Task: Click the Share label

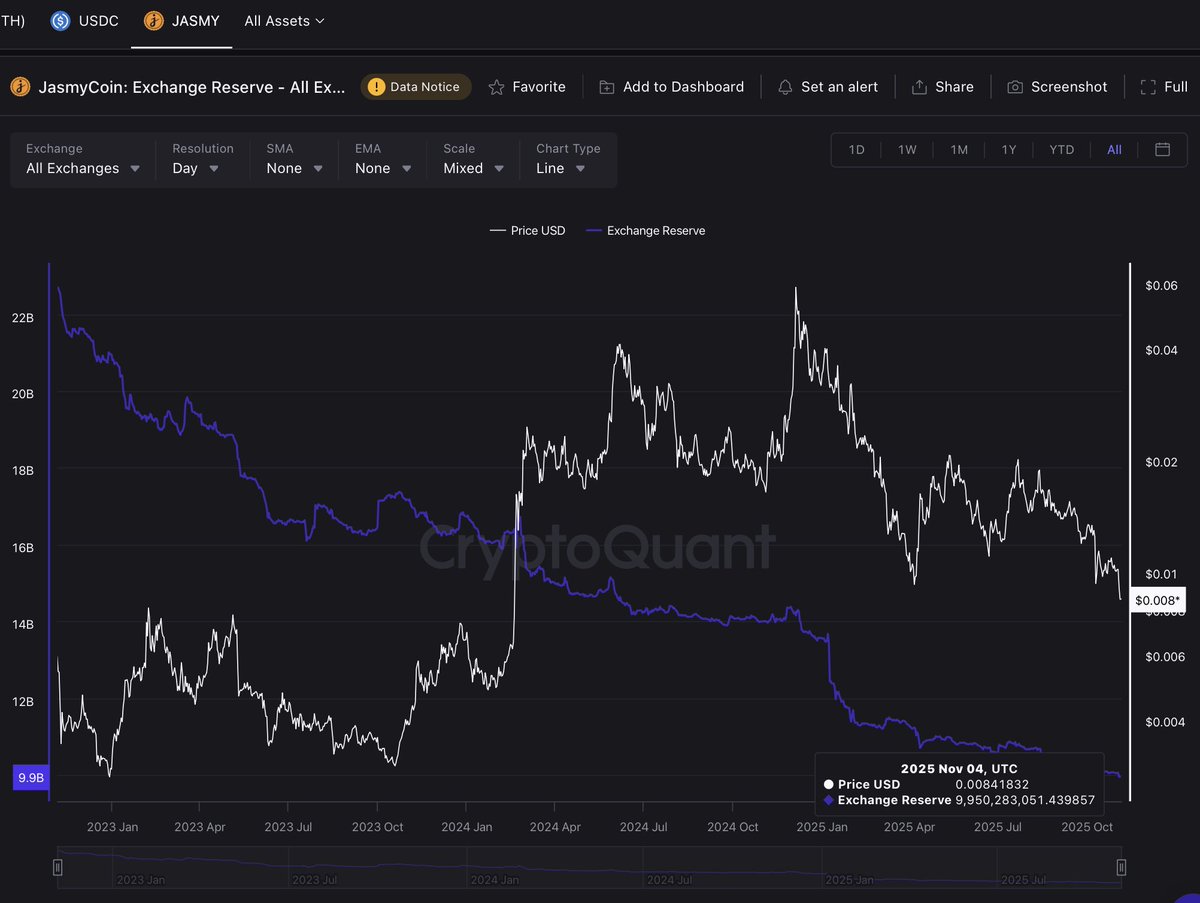Action: click(954, 87)
